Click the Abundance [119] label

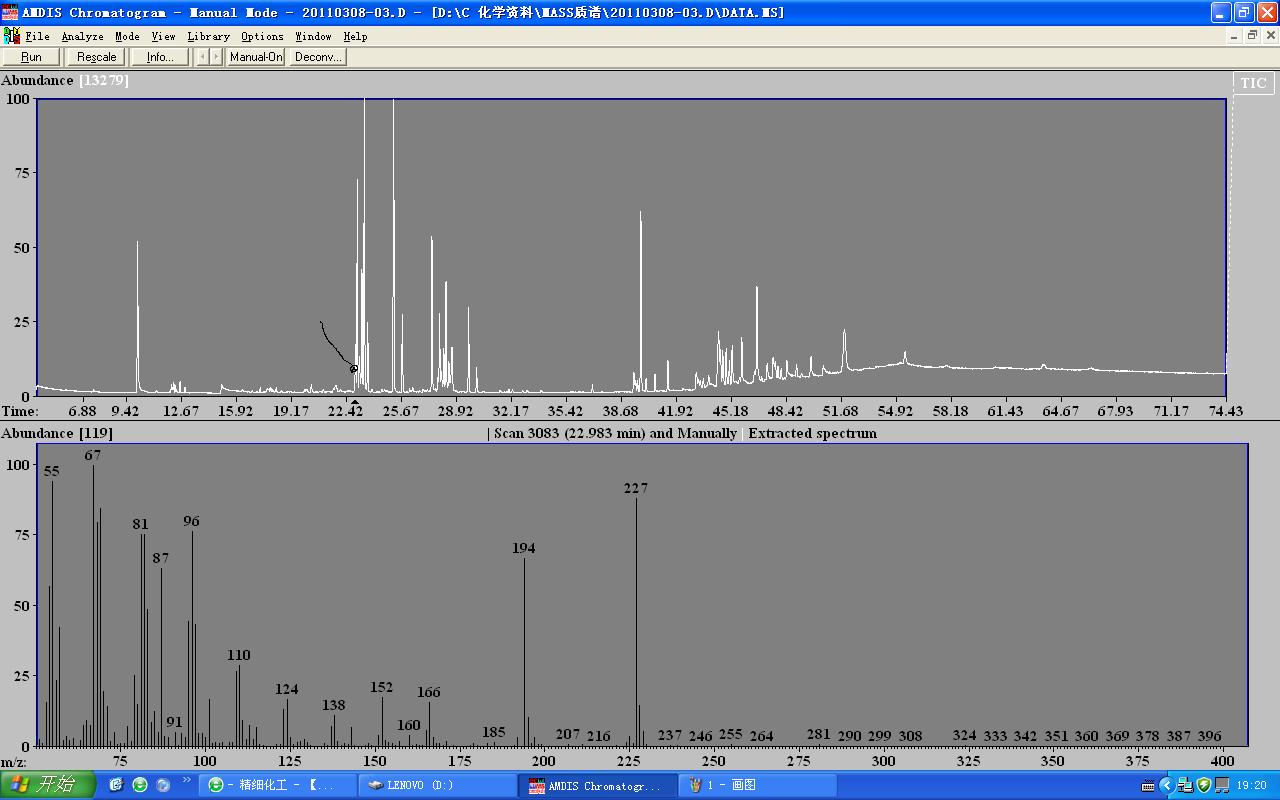click(x=57, y=433)
